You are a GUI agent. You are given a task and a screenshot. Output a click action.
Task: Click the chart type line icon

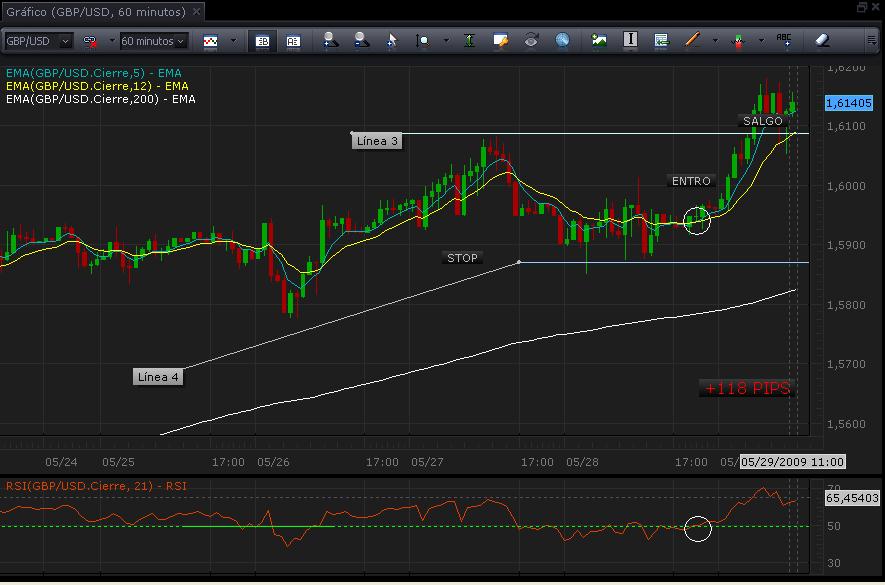(x=211, y=41)
